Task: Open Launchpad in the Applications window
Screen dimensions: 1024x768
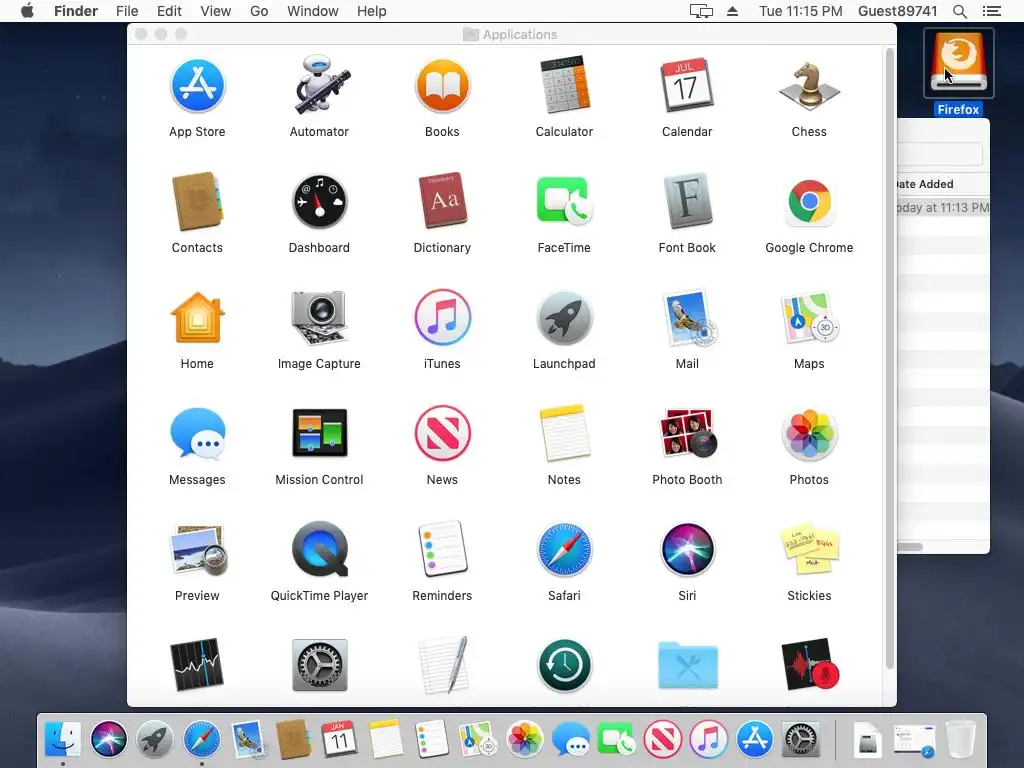Action: [564, 318]
